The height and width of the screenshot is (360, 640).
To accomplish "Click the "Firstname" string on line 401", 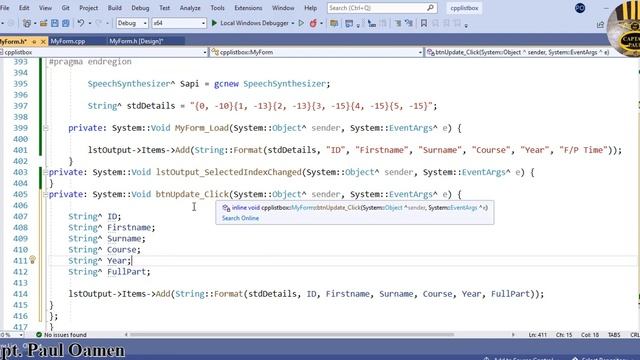I will (383, 150).
